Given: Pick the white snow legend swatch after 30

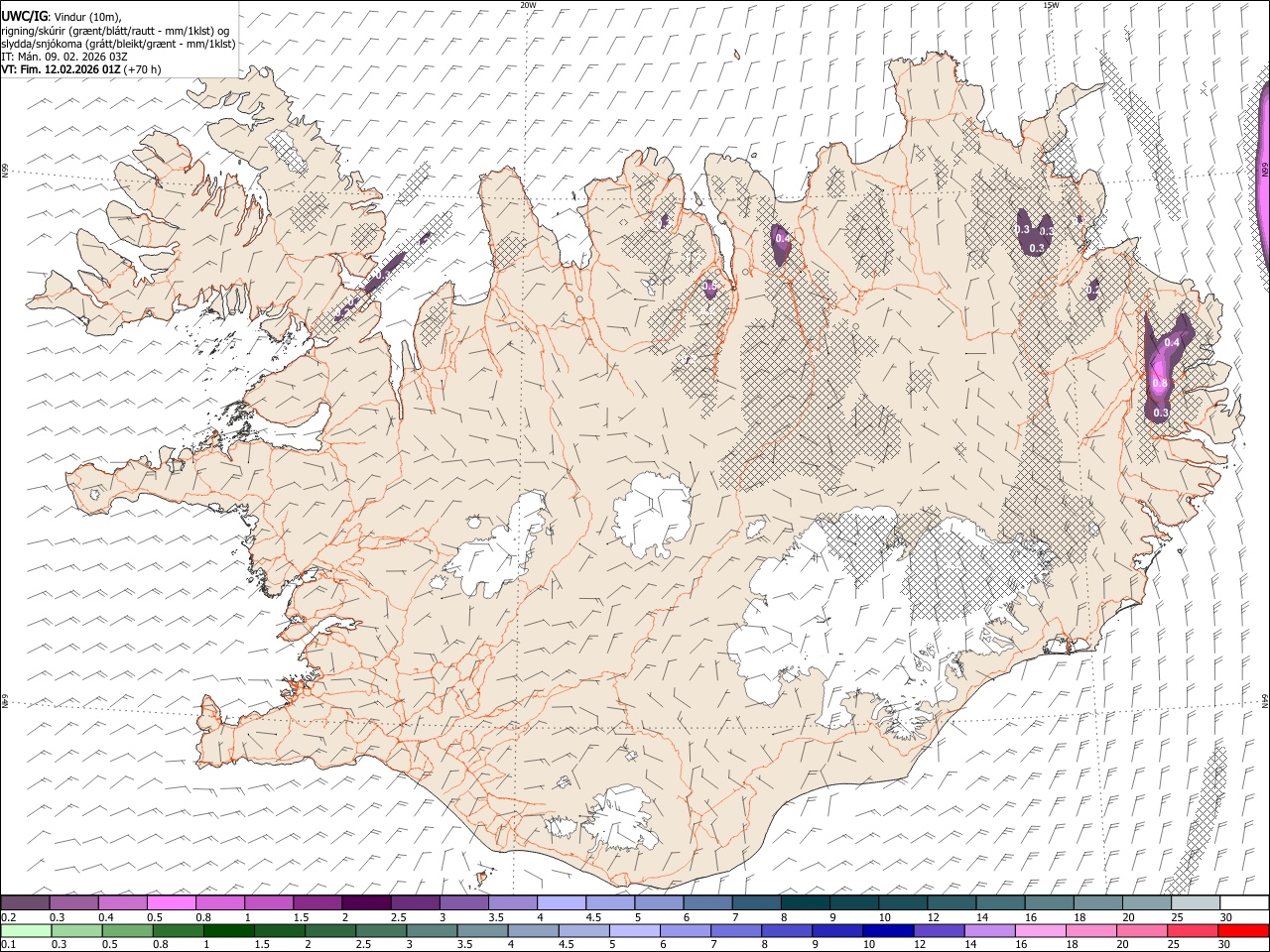Looking at the screenshot, I should [1244, 902].
